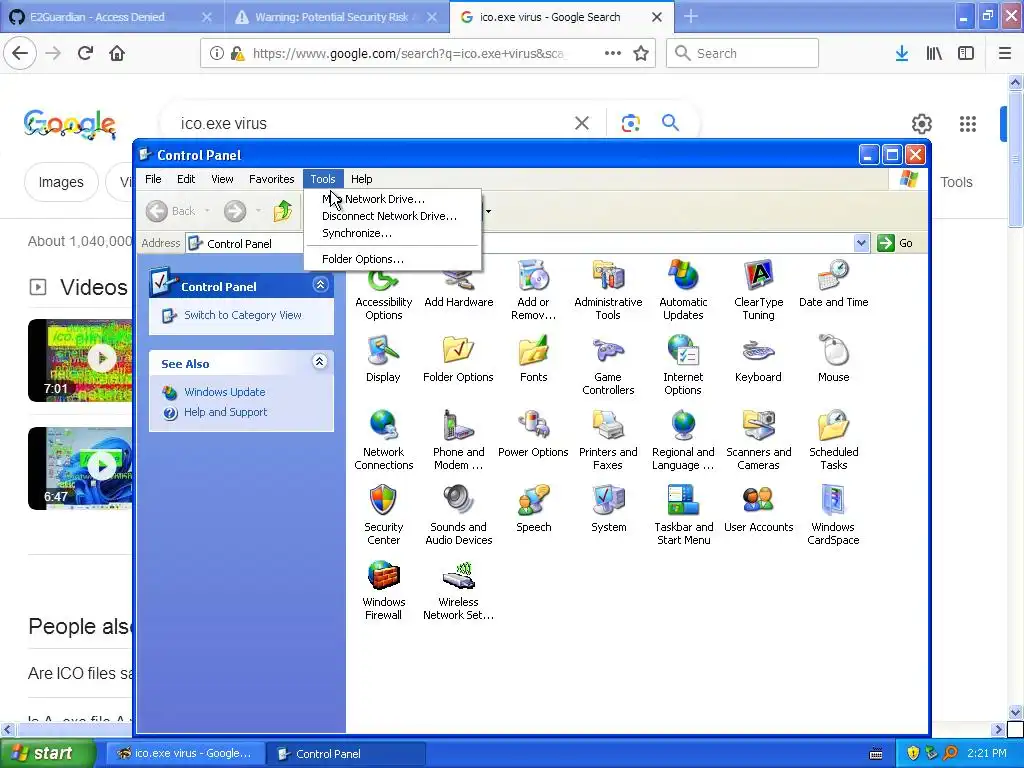Open Administrative Tools icon
The height and width of the screenshot is (768, 1024).
pos(608,289)
